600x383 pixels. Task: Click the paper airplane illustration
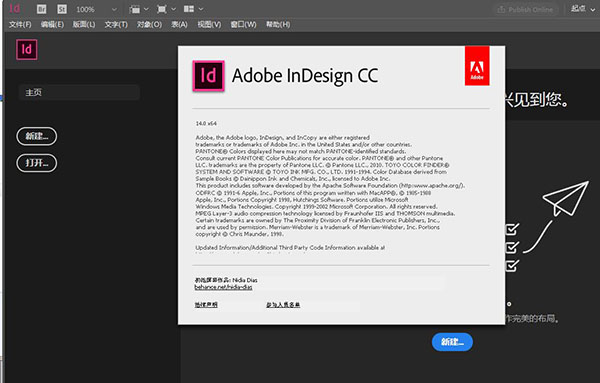(x=566, y=199)
